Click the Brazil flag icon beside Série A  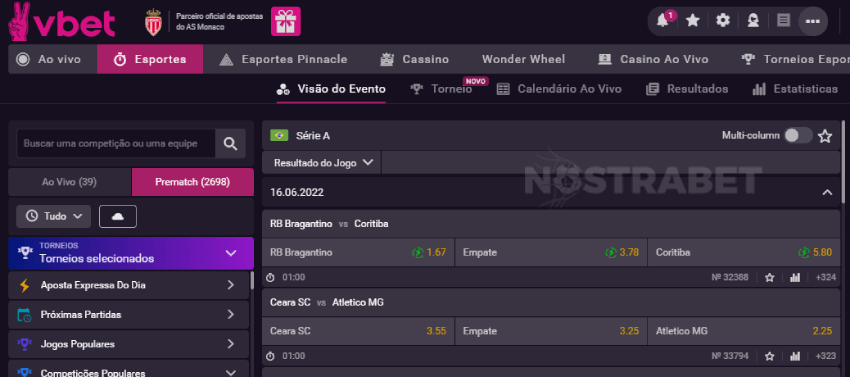pyautogui.click(x=279, y=136)
